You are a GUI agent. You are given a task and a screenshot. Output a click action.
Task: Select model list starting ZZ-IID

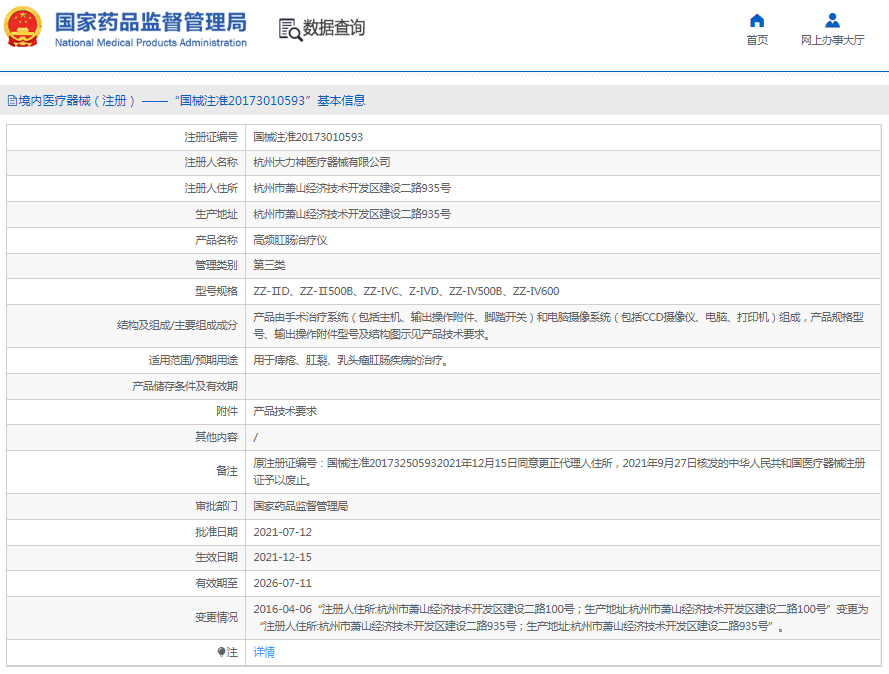click(406, 291)
